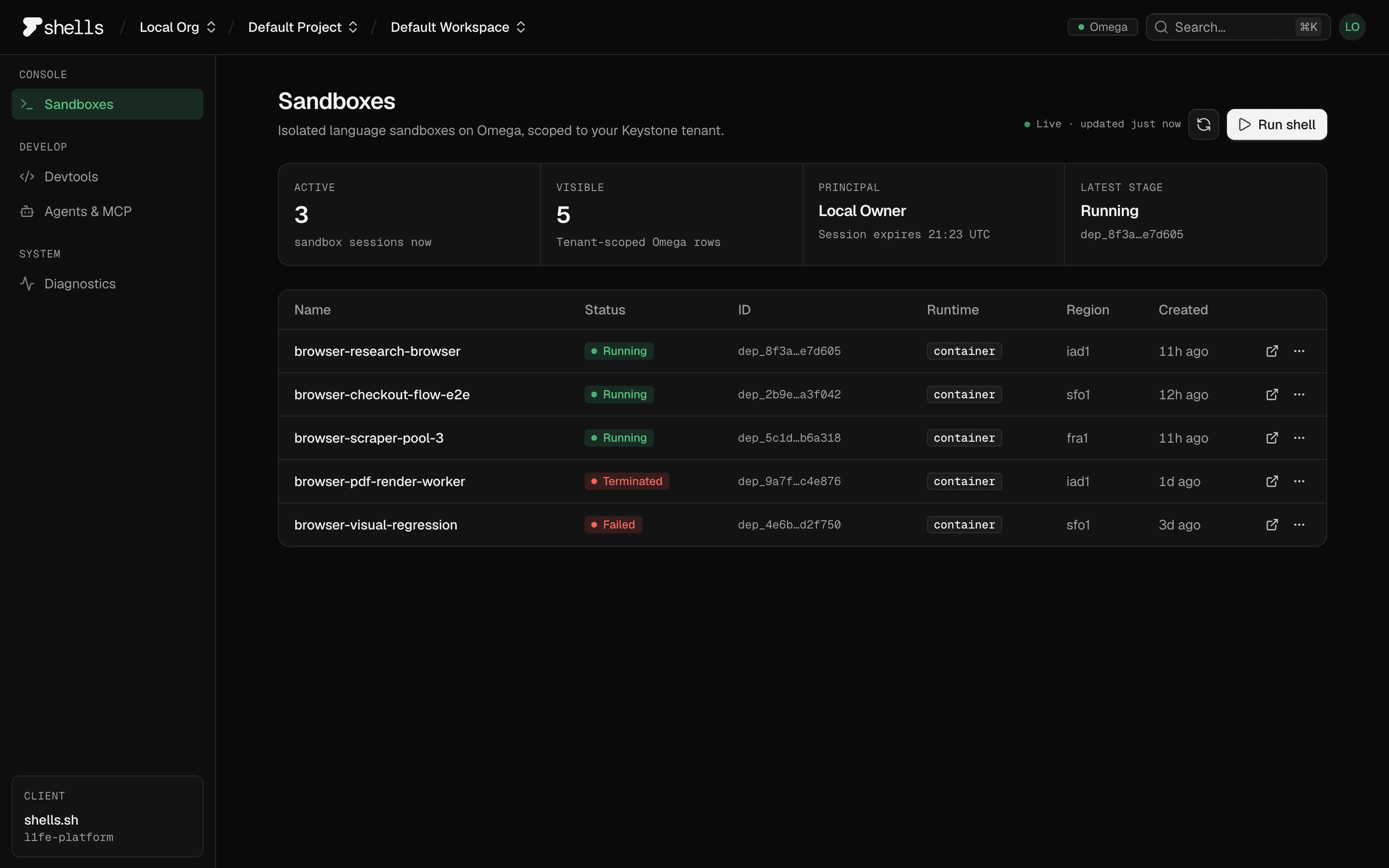Image resolution: width=1389 pixels, height=868 pixels.
Task: Click Running status of browser-checkout-flow-e2e
Action: (x=619, y=394)
